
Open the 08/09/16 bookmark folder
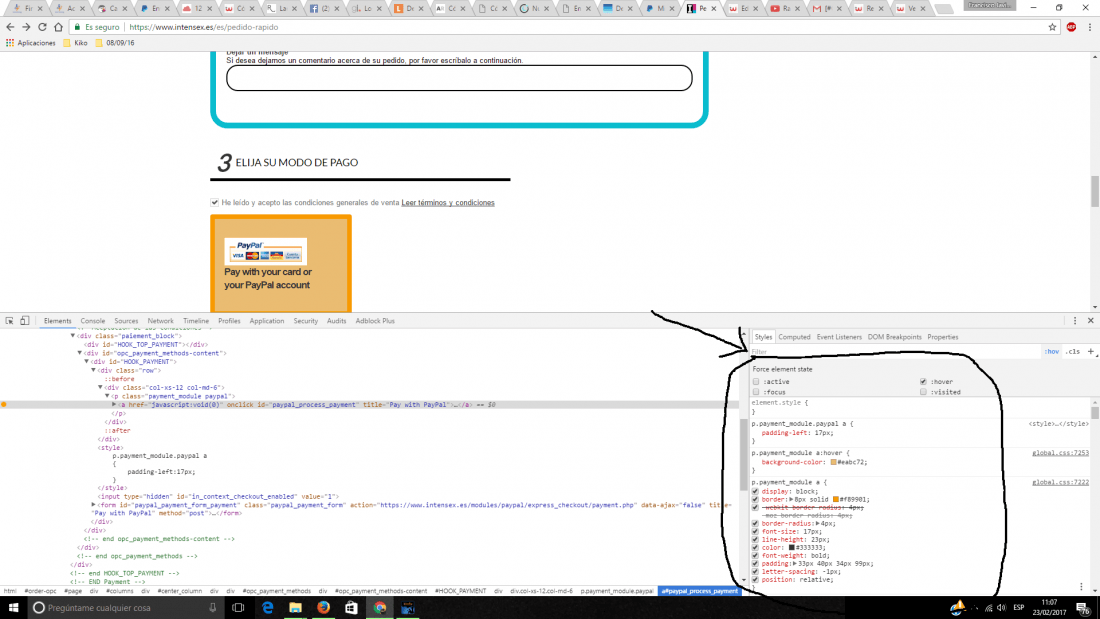click(x=114, y=43)
